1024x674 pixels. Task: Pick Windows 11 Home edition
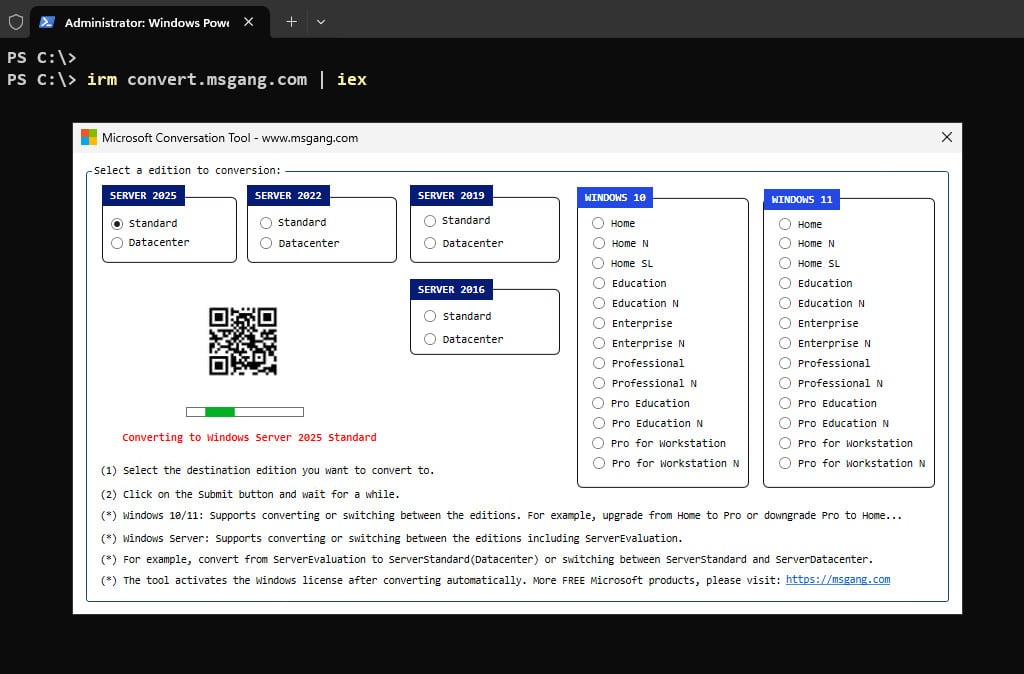pyautogui.click(x=785, y=224)
